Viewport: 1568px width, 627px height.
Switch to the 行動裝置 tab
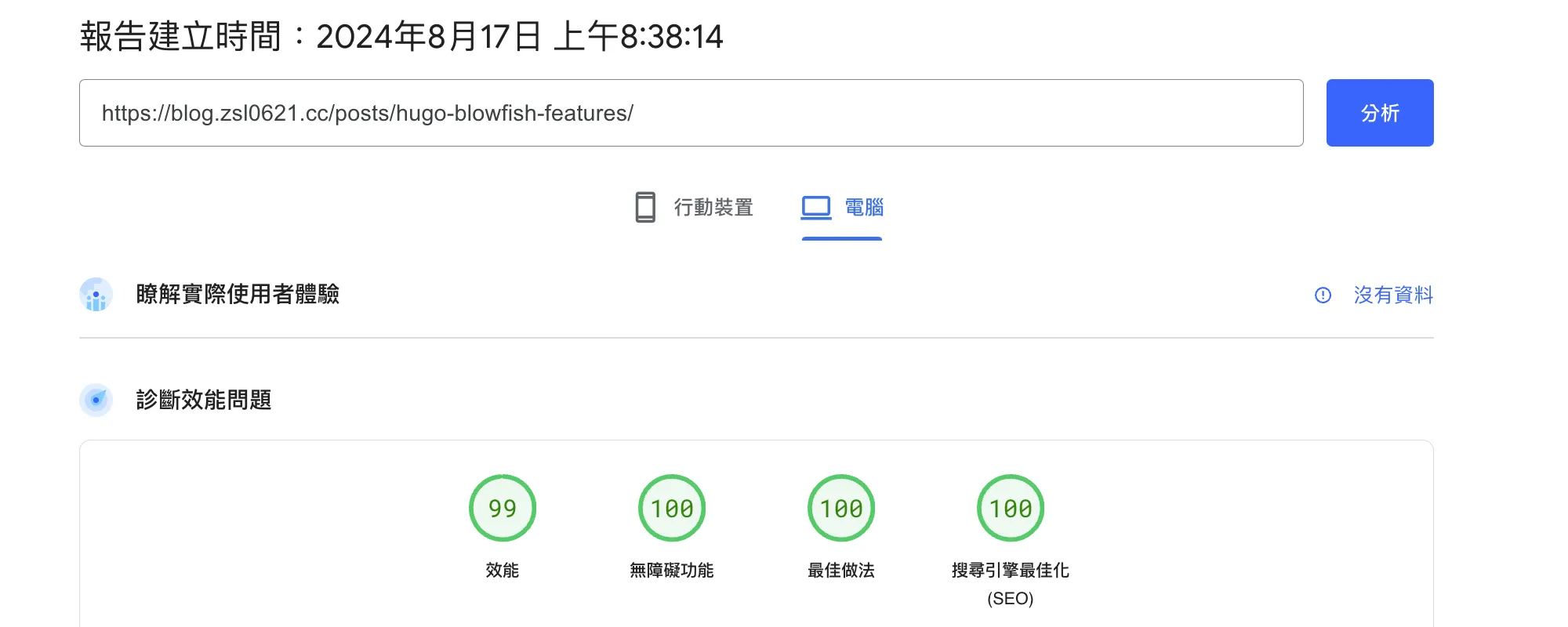tap(713, 208)
